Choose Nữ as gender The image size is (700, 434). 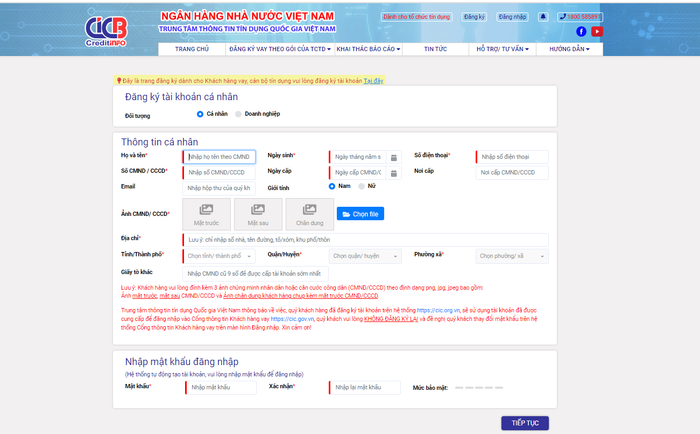pyautogui.click(x=360, y=186)
